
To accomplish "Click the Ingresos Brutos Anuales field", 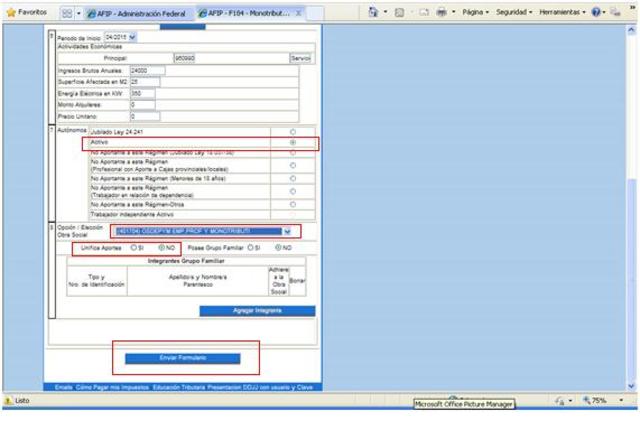I will pyautogui.click(x=147, y=71).
